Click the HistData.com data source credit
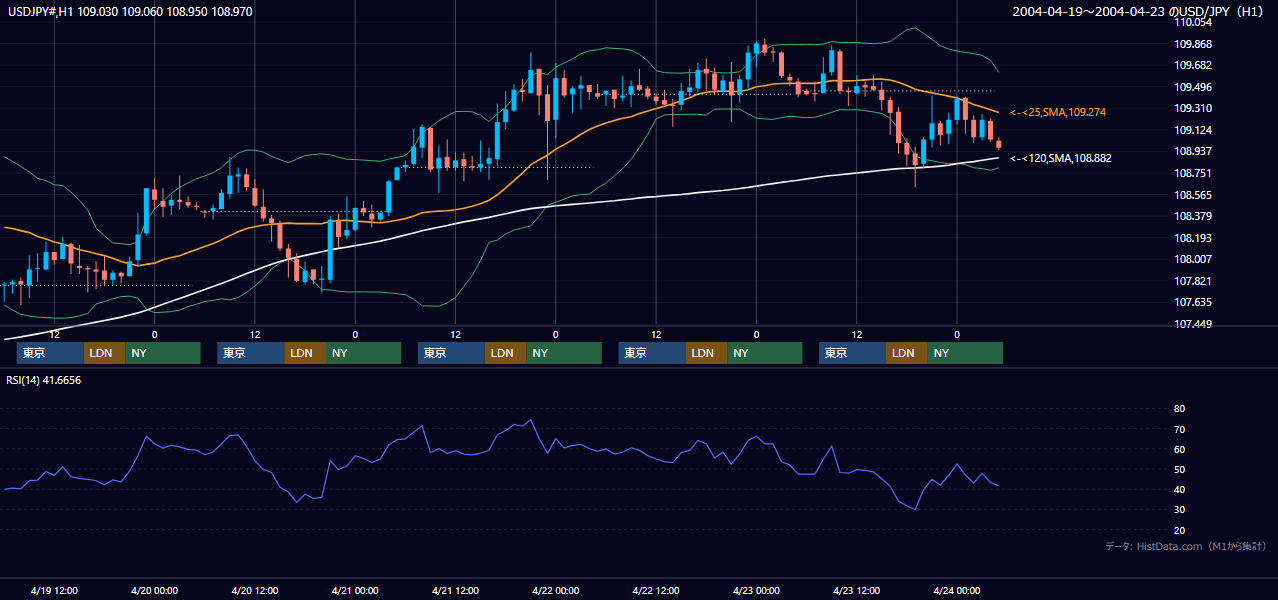The width and height of the screenshot is (1278, 600). 1186,546
